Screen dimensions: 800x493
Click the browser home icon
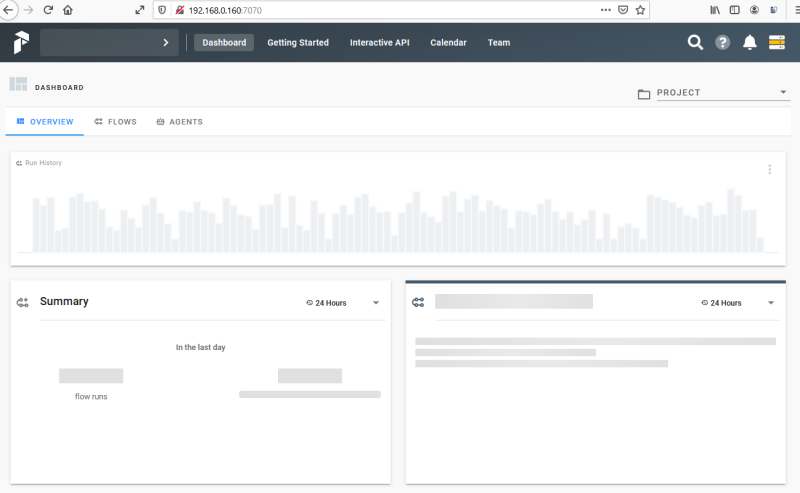[x=68, y=10]
